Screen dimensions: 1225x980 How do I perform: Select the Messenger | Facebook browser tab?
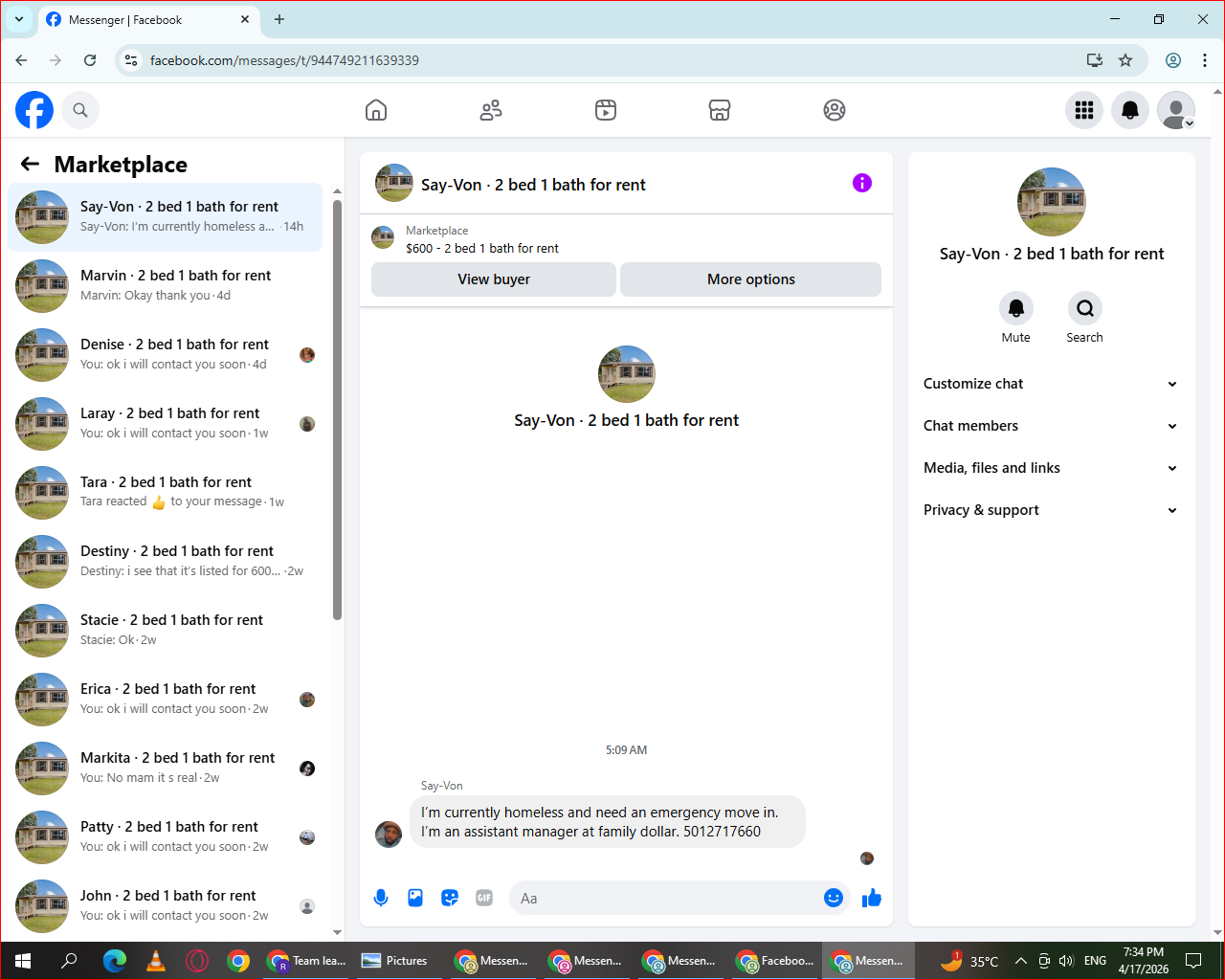(148, 19)
